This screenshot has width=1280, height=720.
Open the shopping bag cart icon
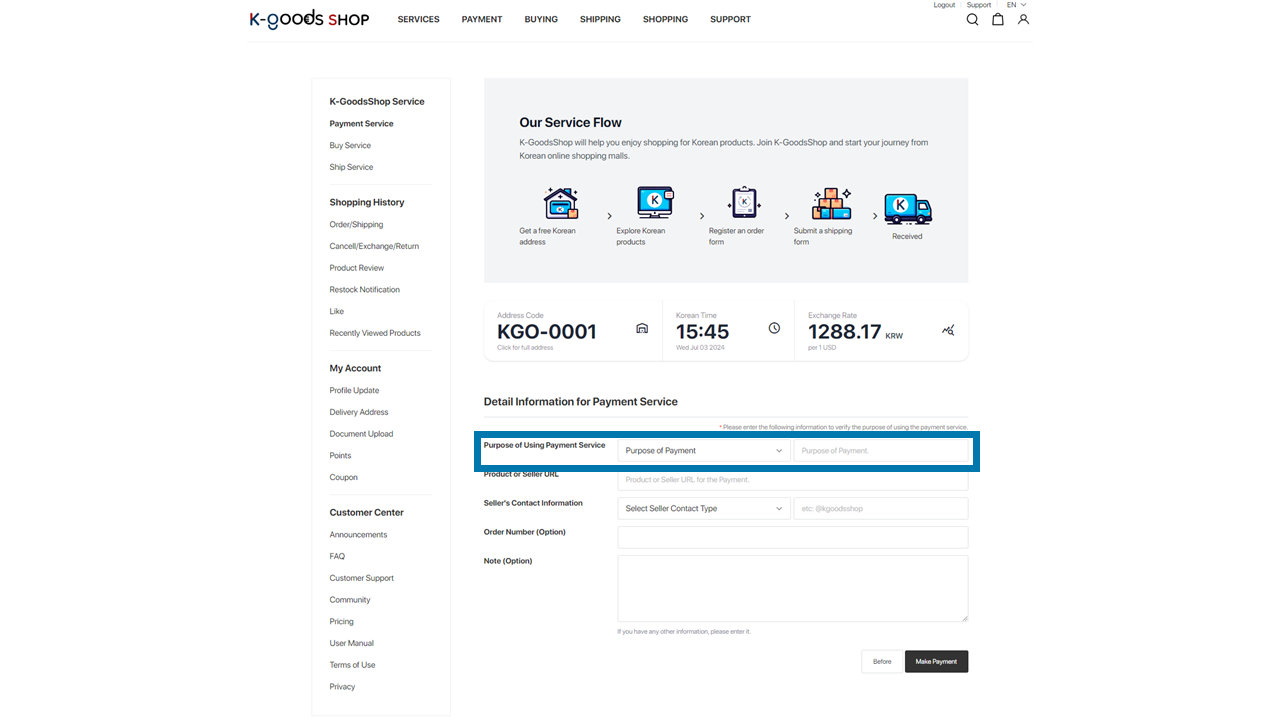coord(997,20)
